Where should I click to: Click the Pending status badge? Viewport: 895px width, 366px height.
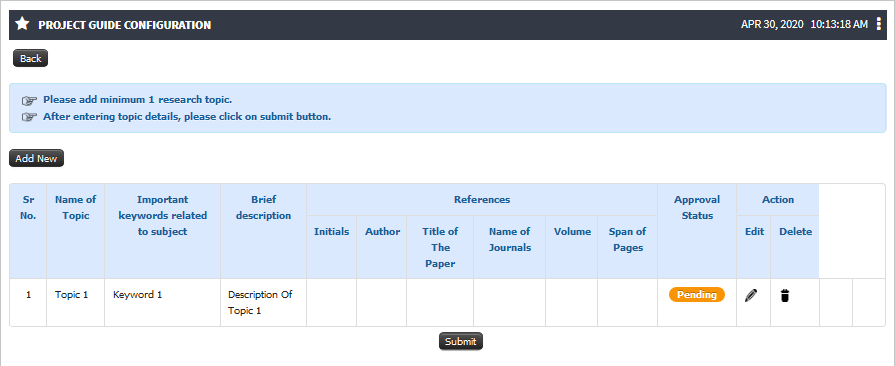(x=697, y=295)
